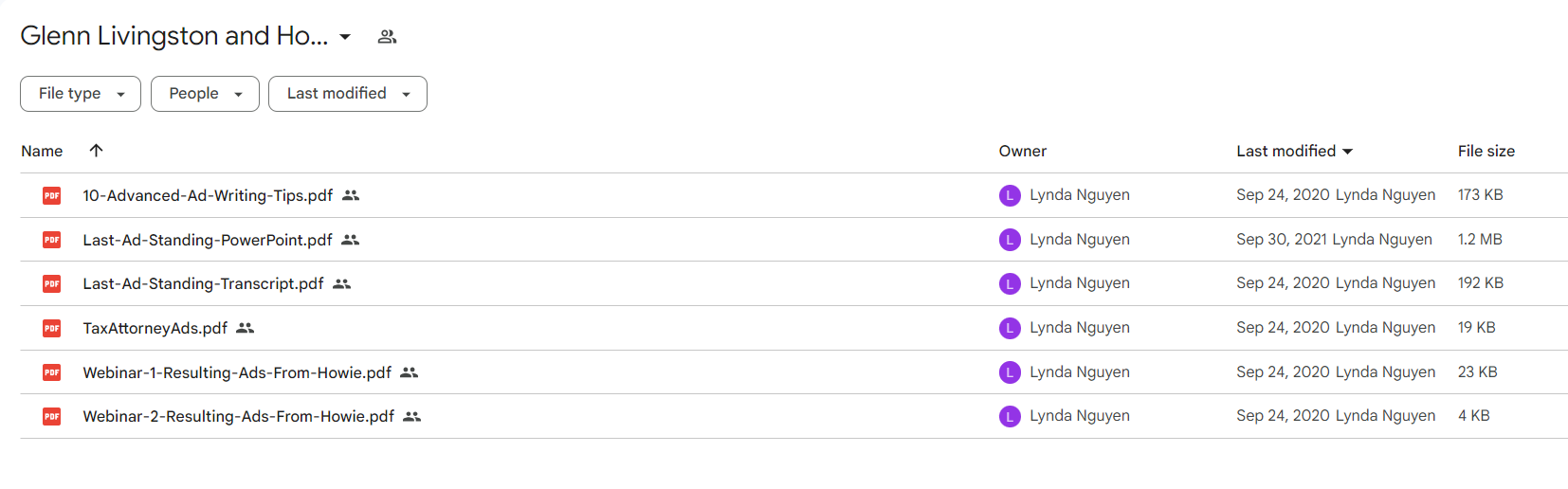Click shared icon next to TaxAttorneyAds.pdf
The height and width of the screenshot is (489, 1568).
click(x=246, y=328)
